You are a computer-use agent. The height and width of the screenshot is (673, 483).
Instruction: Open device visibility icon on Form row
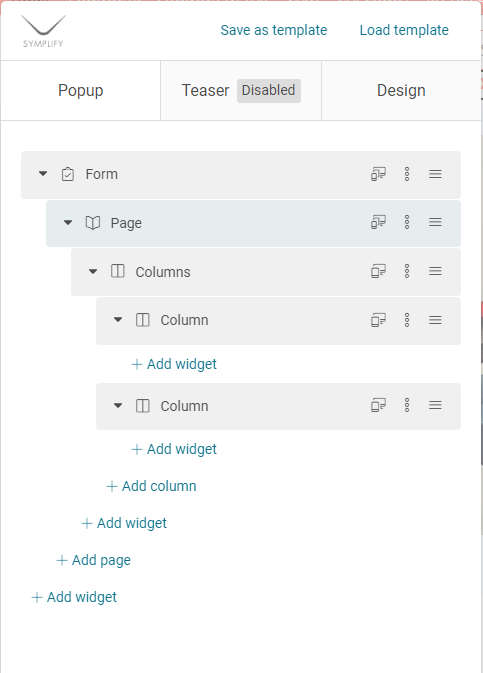[378, 174]
